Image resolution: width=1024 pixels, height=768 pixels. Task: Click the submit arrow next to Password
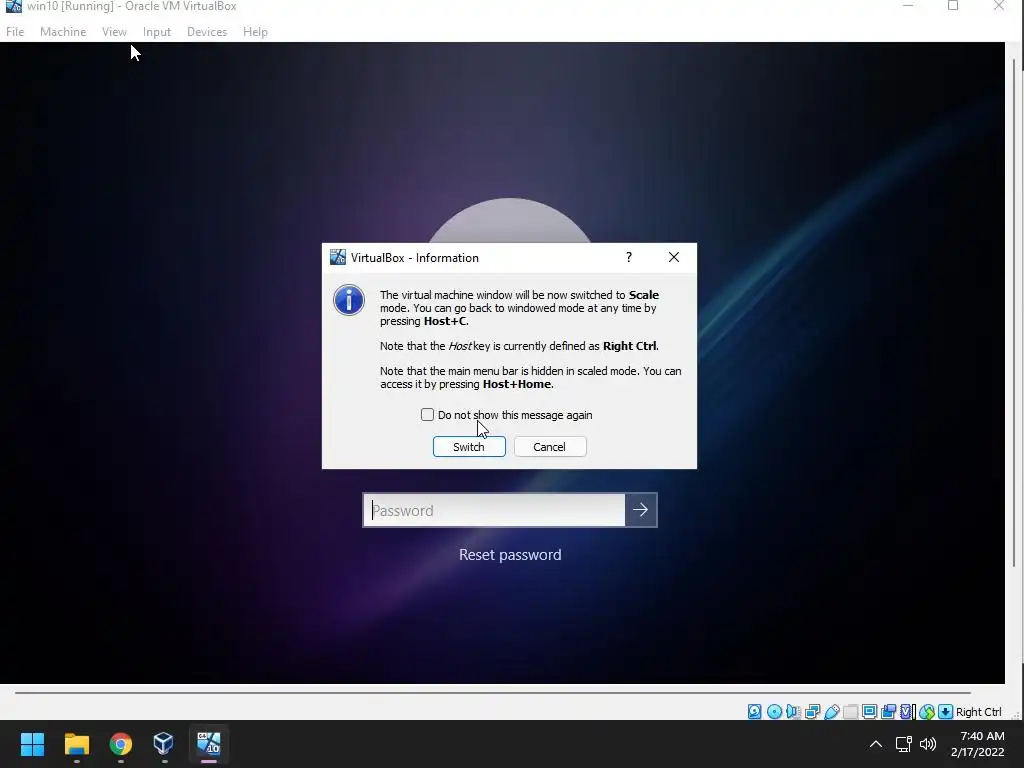pos(641,510)
